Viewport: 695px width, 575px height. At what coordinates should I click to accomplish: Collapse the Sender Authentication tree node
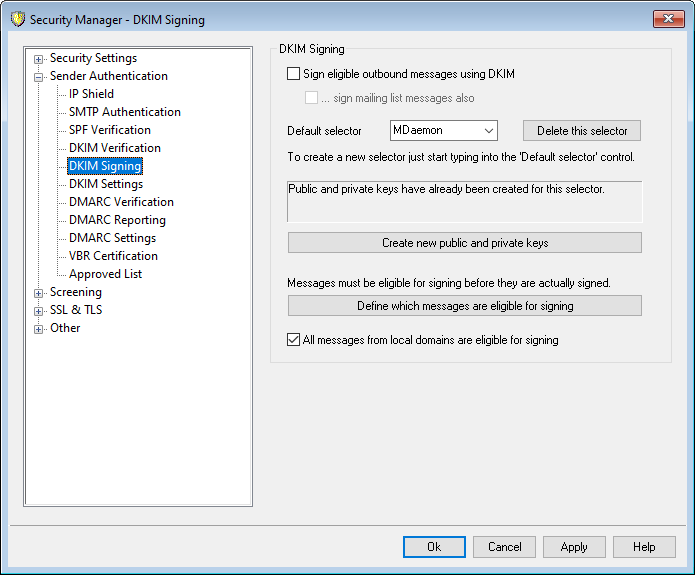coord(39,77)
